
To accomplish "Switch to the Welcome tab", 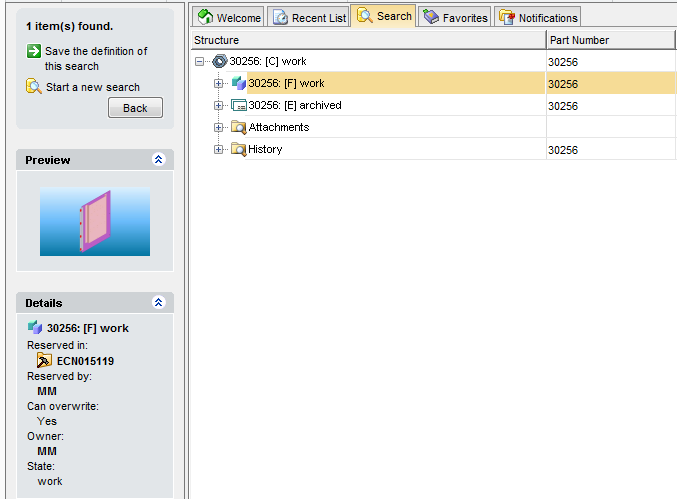I will [x=228, y=17].
